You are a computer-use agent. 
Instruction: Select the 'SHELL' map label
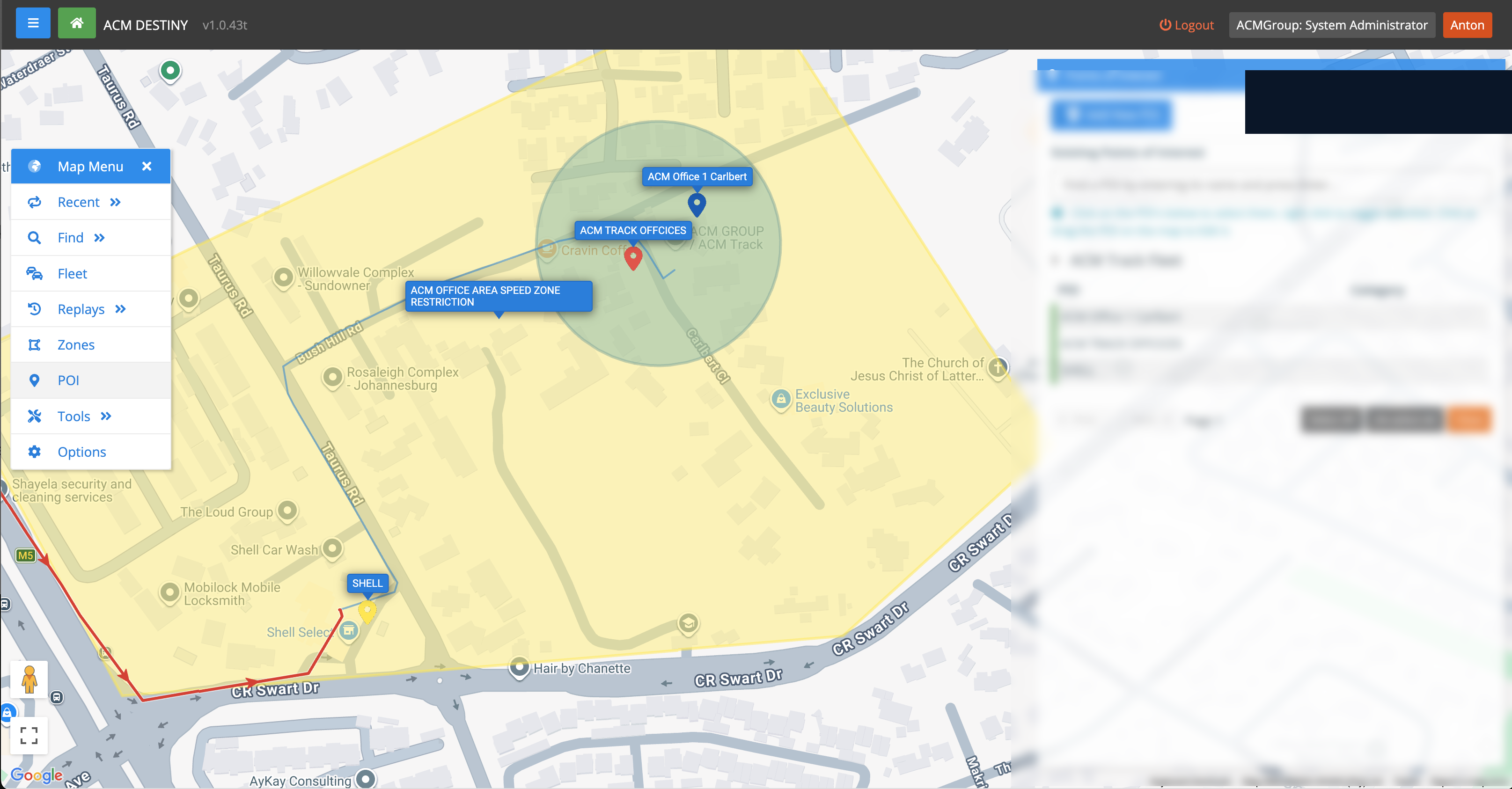(367, 583)
